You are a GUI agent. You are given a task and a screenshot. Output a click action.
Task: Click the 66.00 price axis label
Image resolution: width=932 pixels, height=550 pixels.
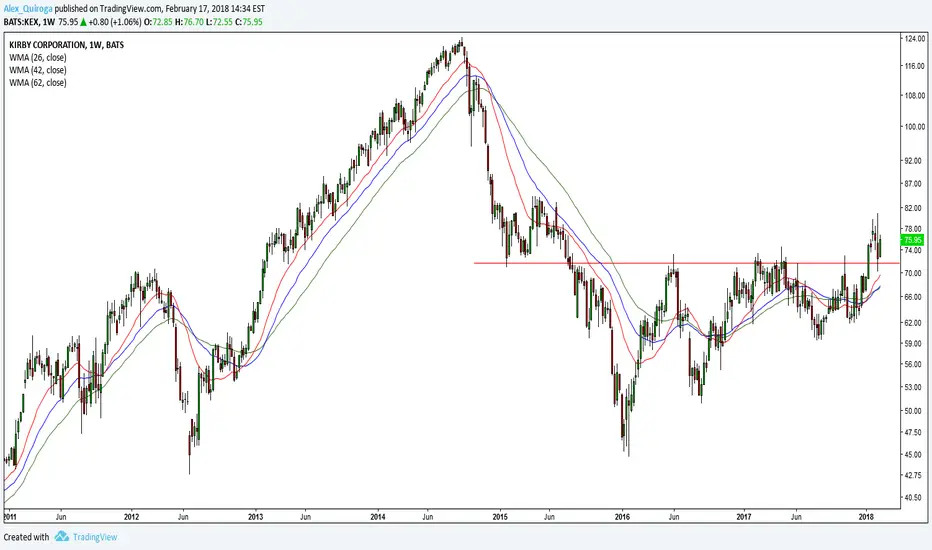(914, 297)
